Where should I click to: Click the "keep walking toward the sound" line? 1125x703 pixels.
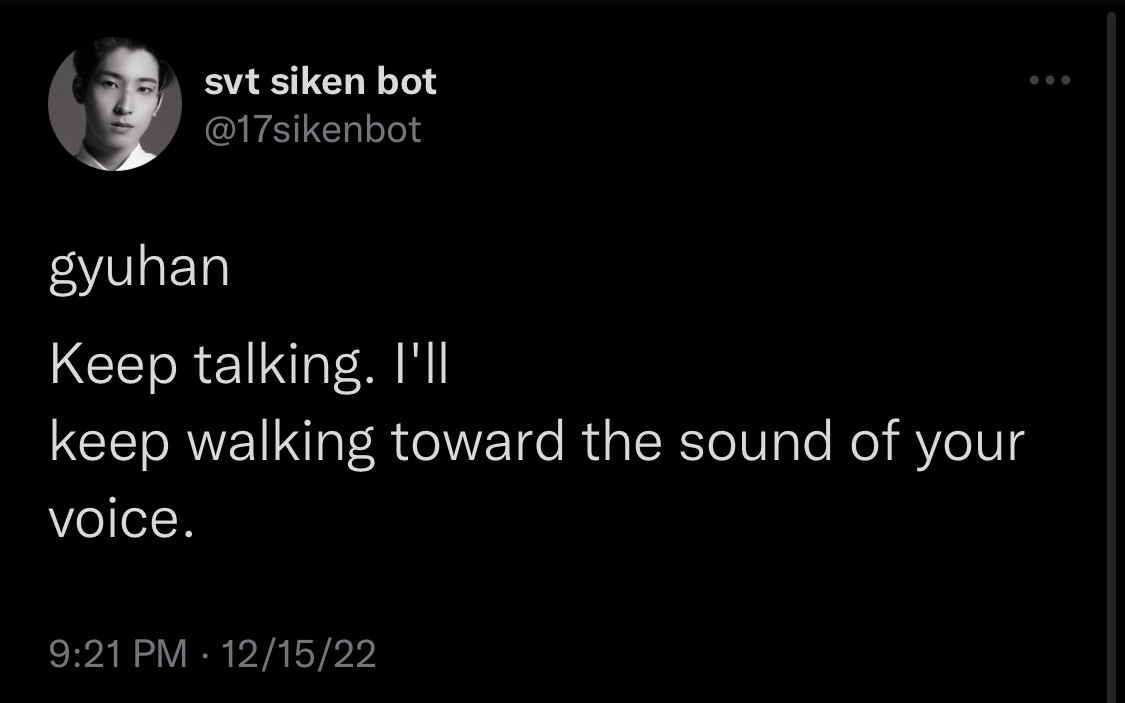(x=537, y=443)
